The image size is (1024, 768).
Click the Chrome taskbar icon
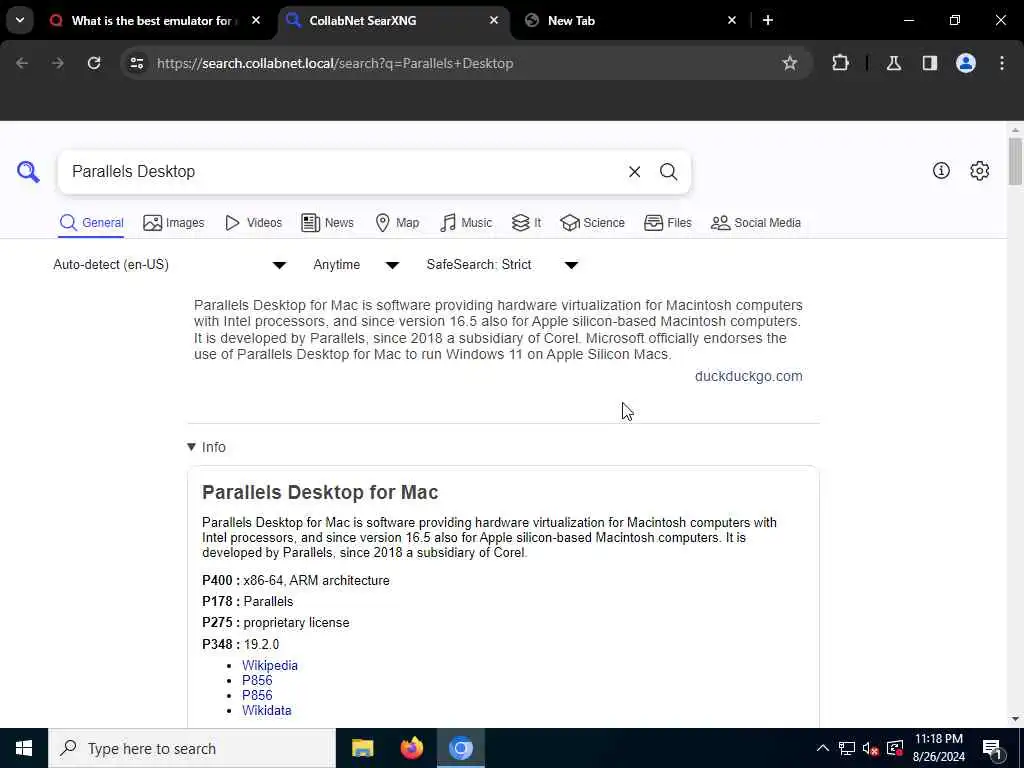(460, 748)
